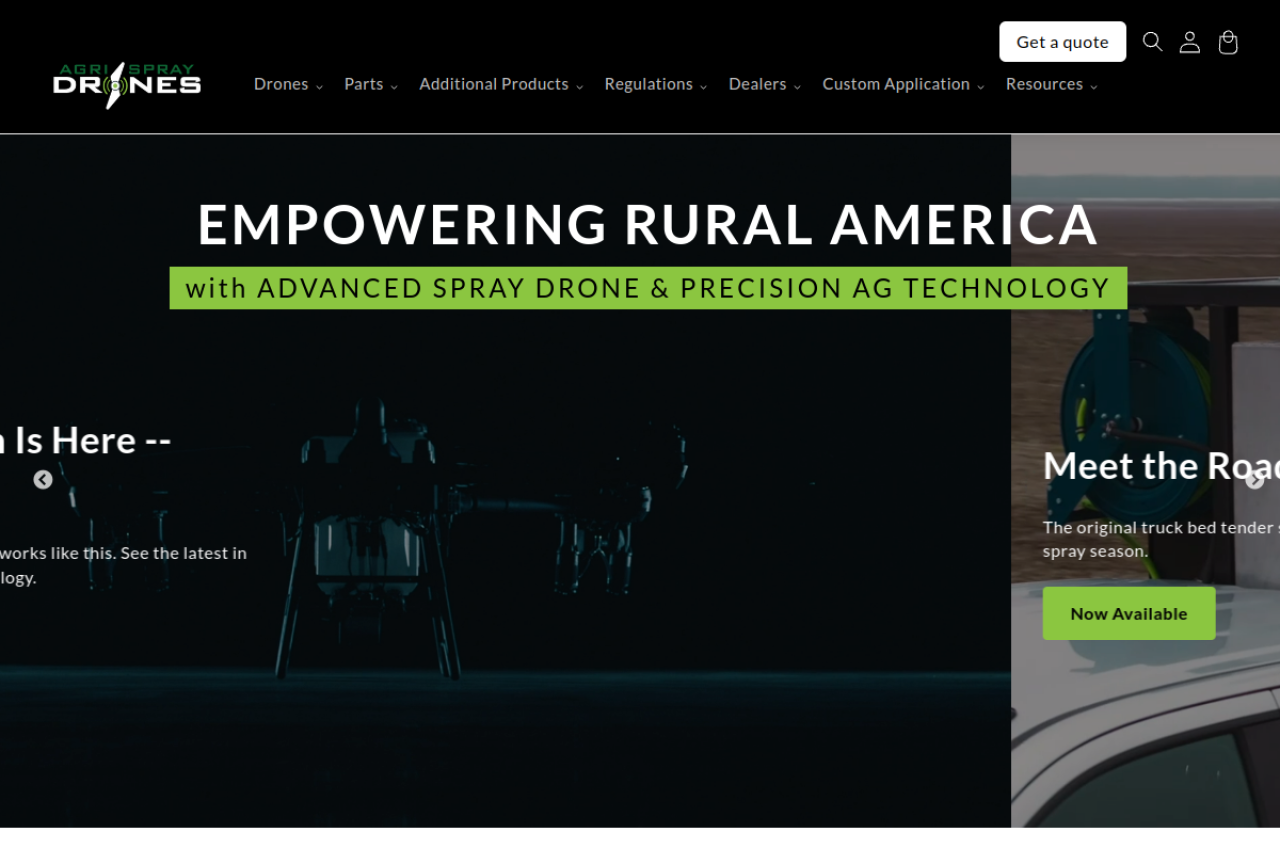Click the Empowering Rural America headline
The image size is (1280, 853).
(x=647, y=224)
